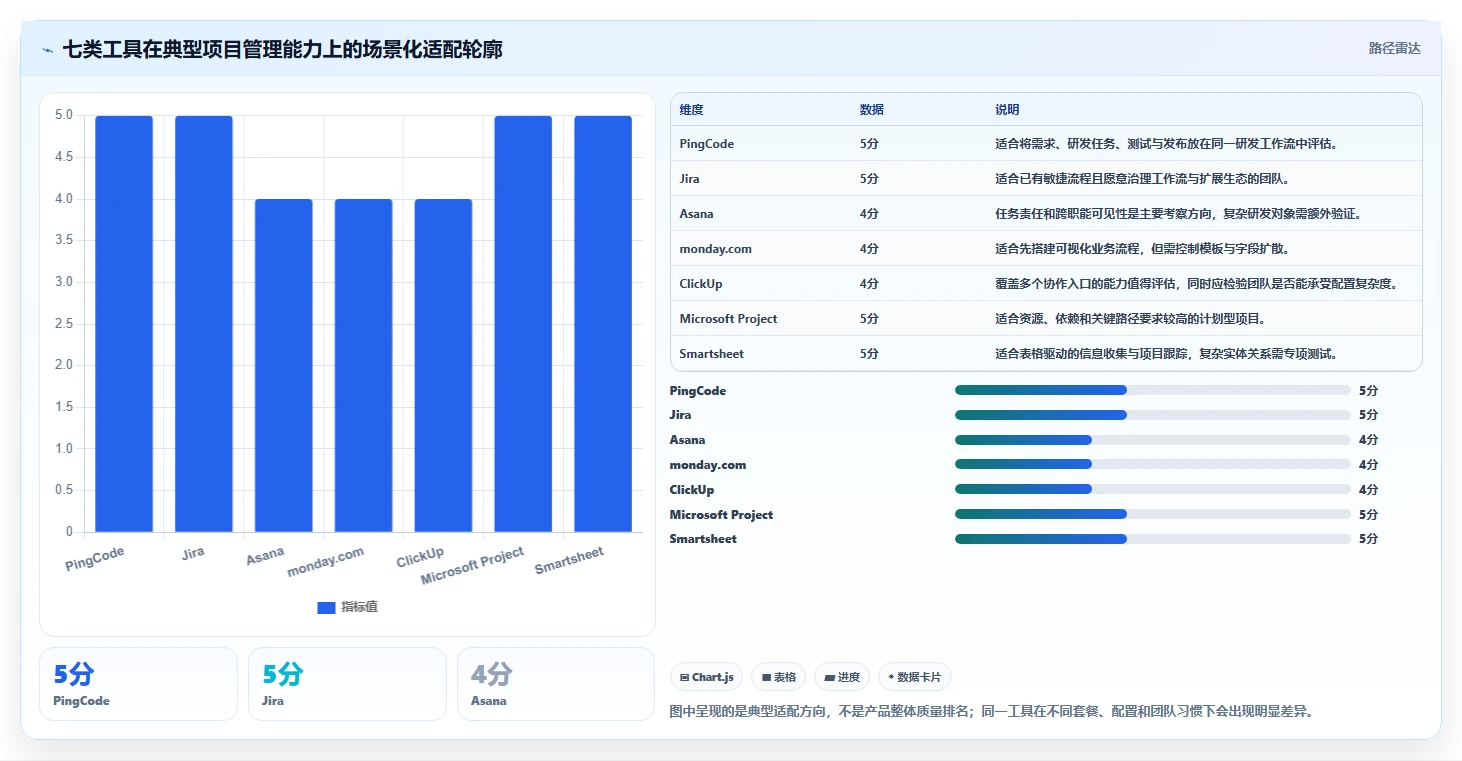
Task: Click the Jira progress bar
Action: point(1153,415)
